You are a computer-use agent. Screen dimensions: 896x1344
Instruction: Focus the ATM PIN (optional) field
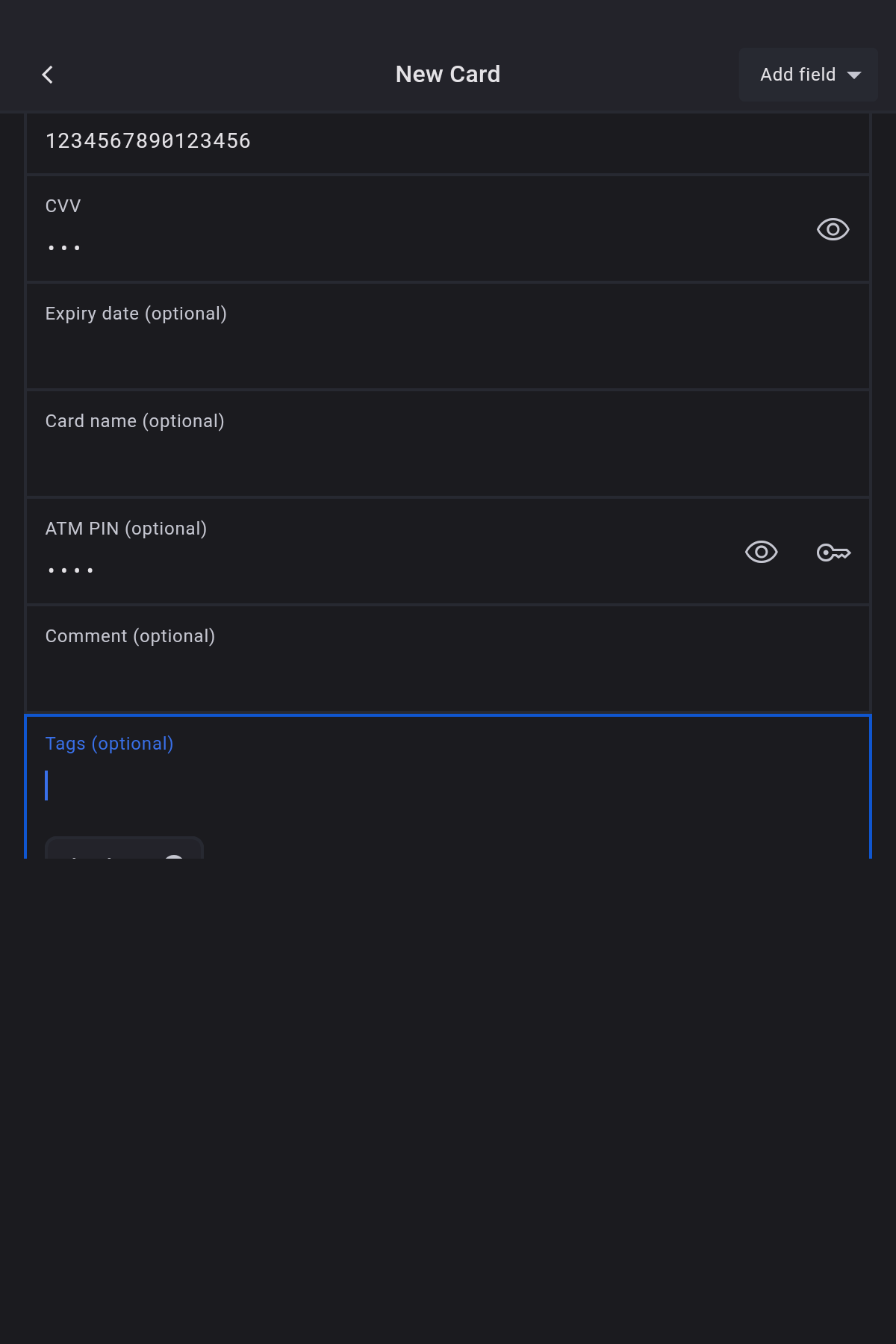[x=373, y=570]
